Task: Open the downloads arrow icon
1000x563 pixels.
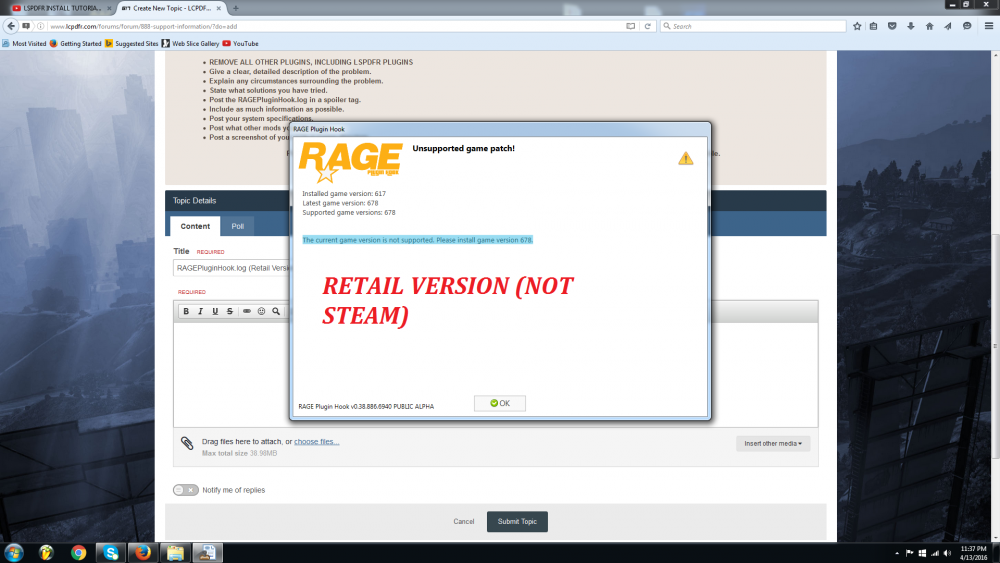Action: (911, 26)
